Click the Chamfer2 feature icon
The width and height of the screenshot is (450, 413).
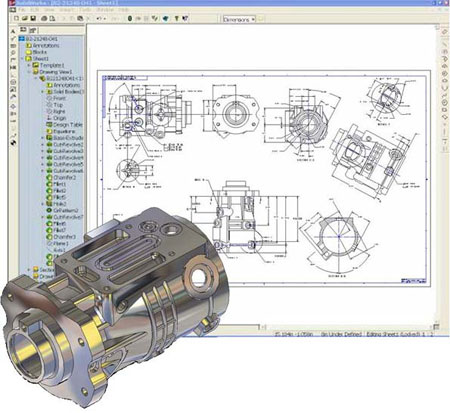click(x=49, y=177)
